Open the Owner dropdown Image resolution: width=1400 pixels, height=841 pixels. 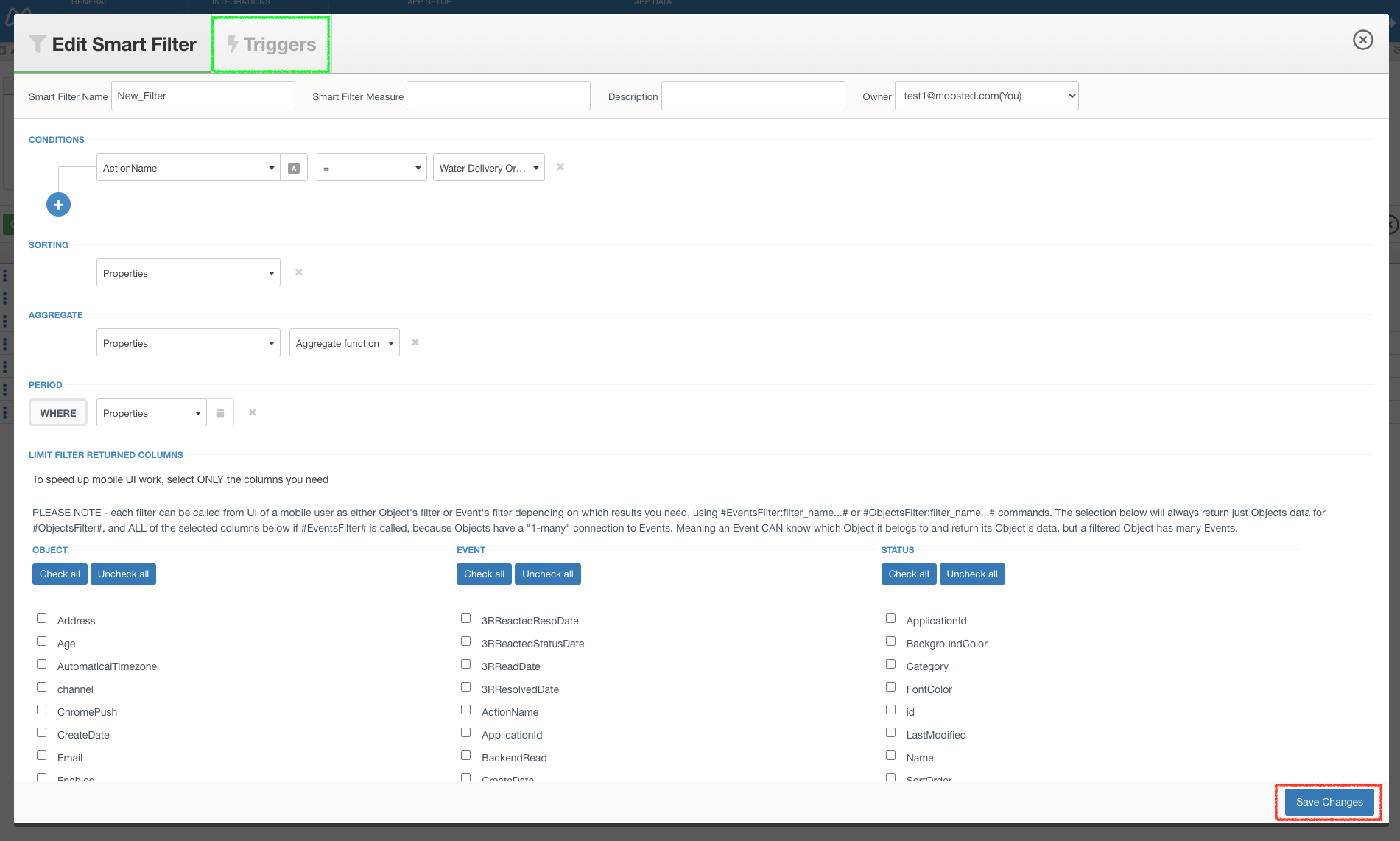(987, 96)
